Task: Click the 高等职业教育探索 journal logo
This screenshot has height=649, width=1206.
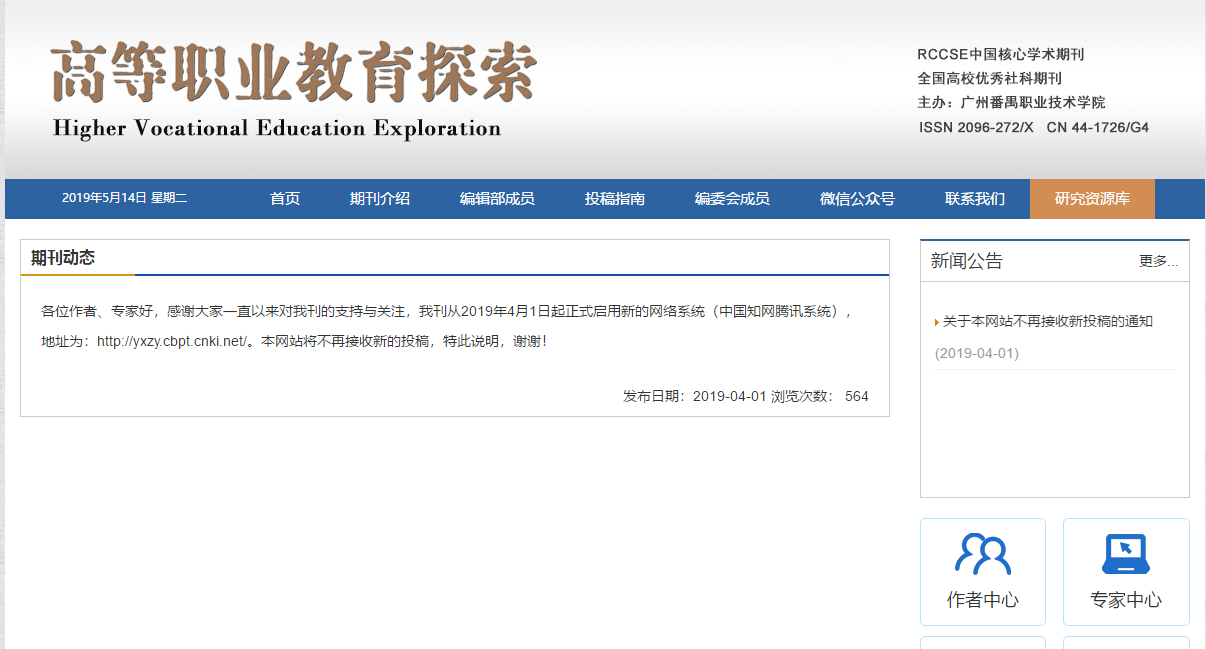Action: [x=293, y=73]
